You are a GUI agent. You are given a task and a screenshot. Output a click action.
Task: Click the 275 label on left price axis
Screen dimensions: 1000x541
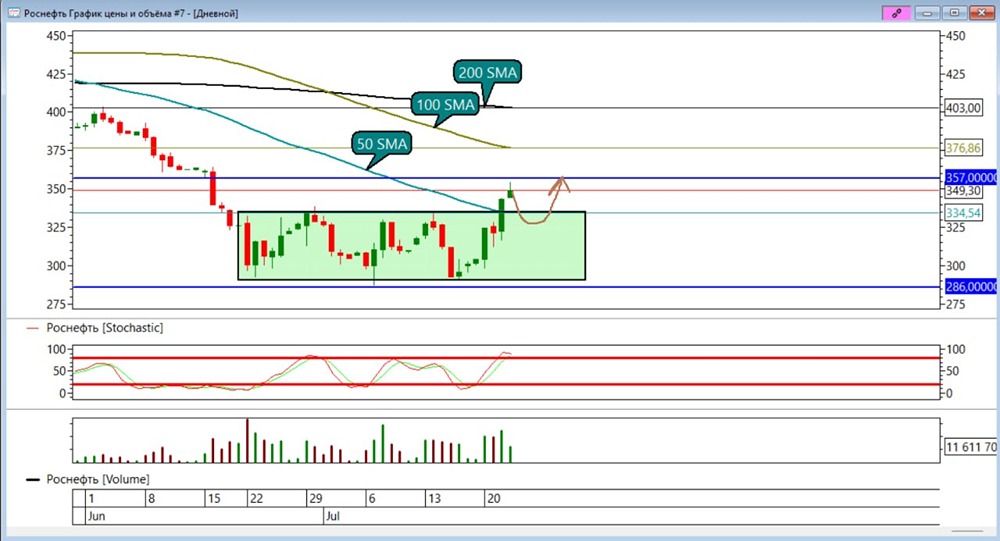[56, 304]
